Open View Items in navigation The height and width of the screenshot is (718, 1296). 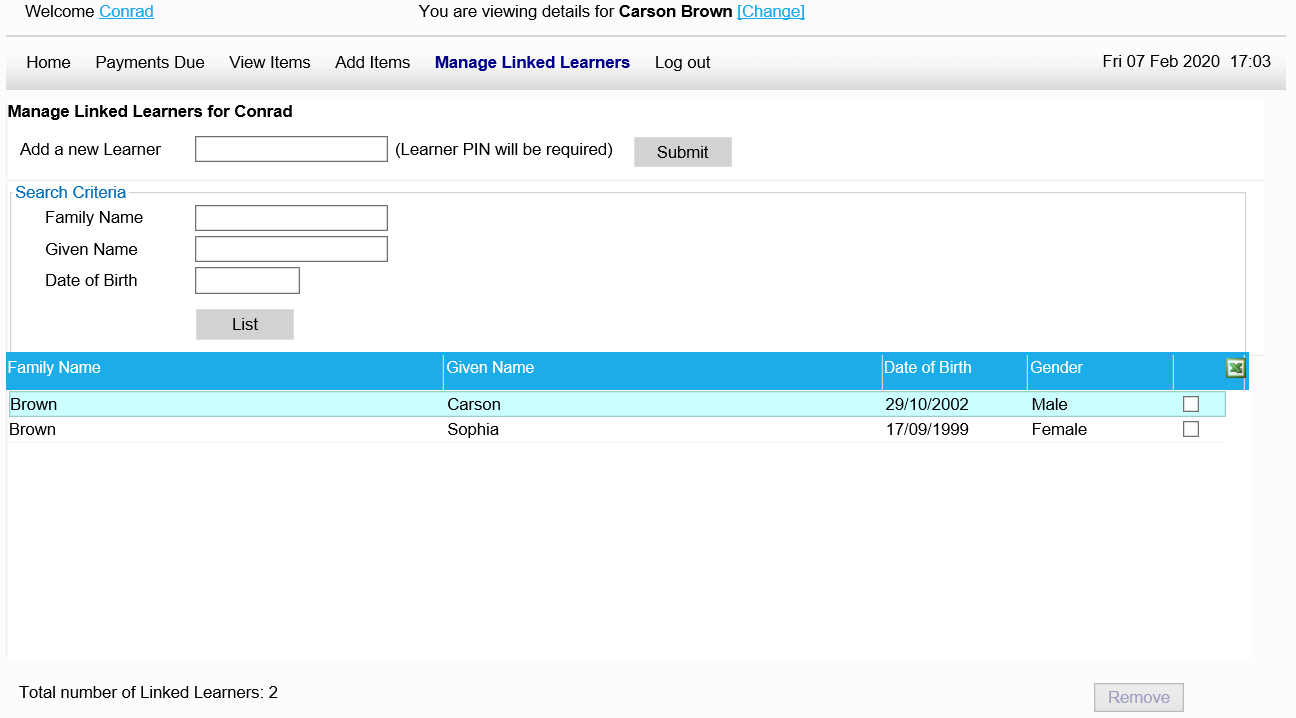coord(270,62)
